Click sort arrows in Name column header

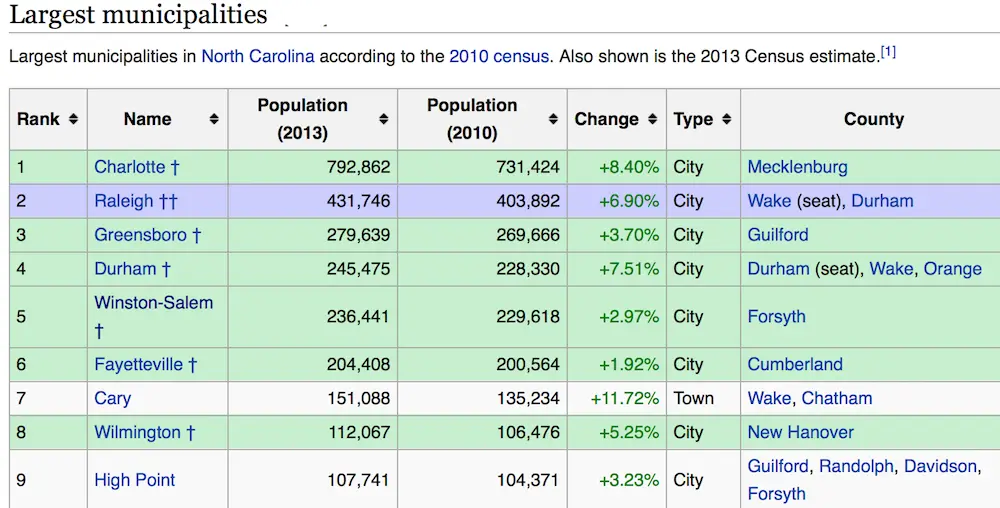coord(213,119)
